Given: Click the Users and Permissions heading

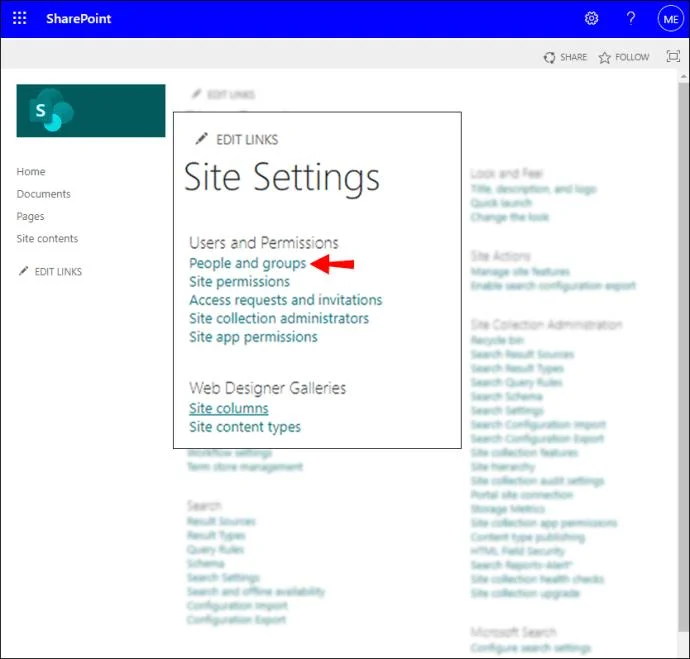Looking at the screenshot, I should (264, 243).
